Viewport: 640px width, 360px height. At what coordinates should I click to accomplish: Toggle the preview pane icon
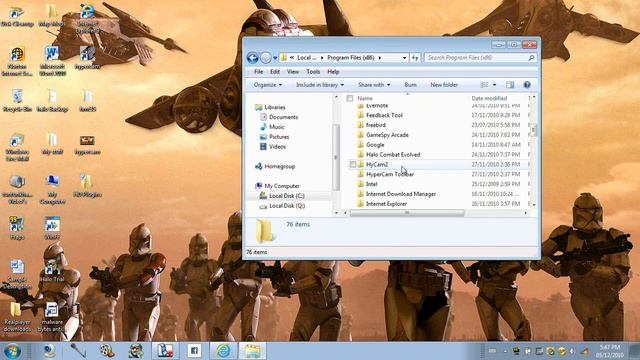510,85
